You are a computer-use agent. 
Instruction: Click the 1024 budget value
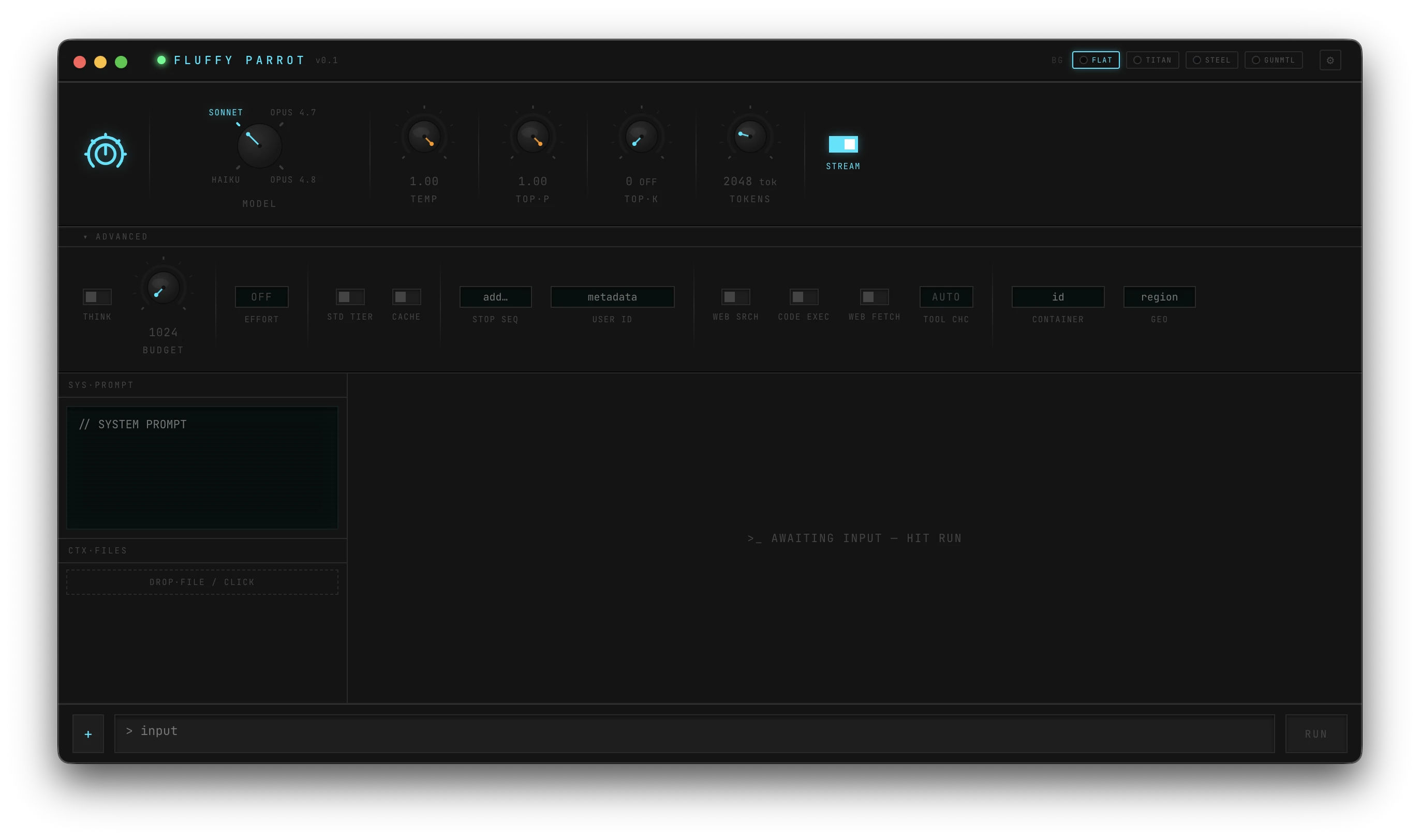(x=163, y=332)
